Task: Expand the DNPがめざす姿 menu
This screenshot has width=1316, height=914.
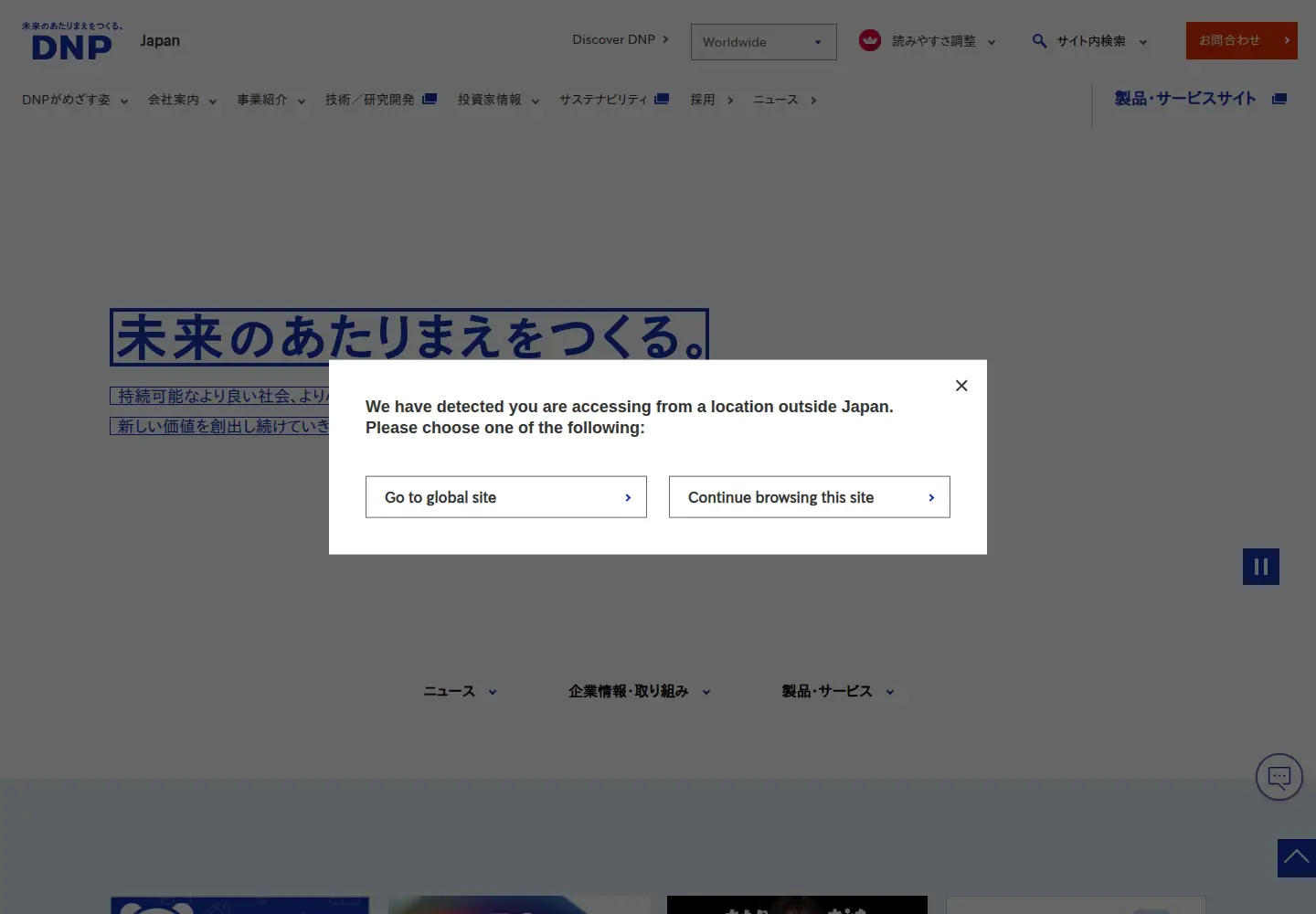Action: click(x=75, y=100)
